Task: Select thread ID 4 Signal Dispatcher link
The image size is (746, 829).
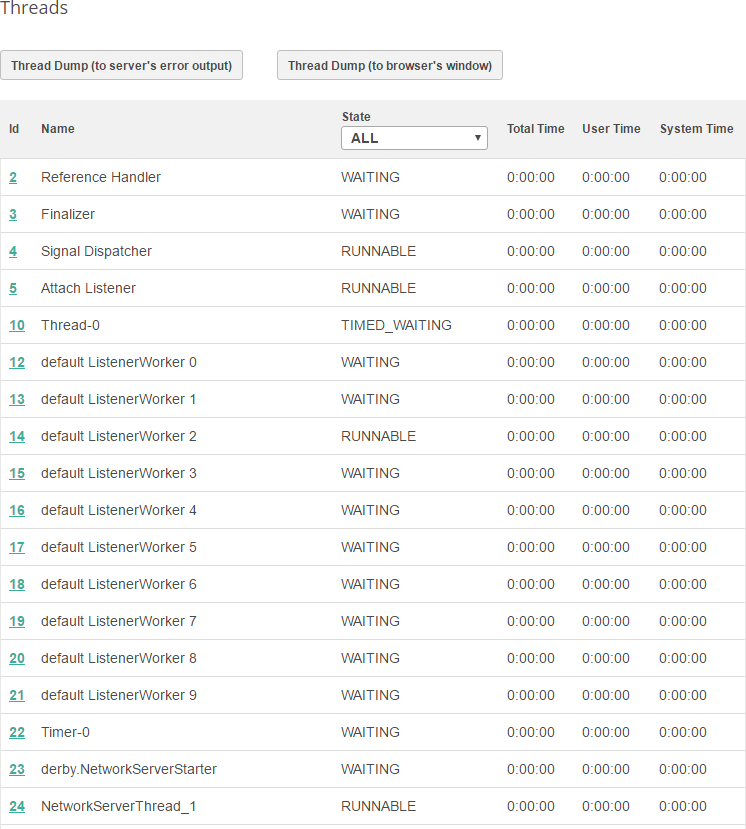Action: pyautogui.click(x=13, y=252)
